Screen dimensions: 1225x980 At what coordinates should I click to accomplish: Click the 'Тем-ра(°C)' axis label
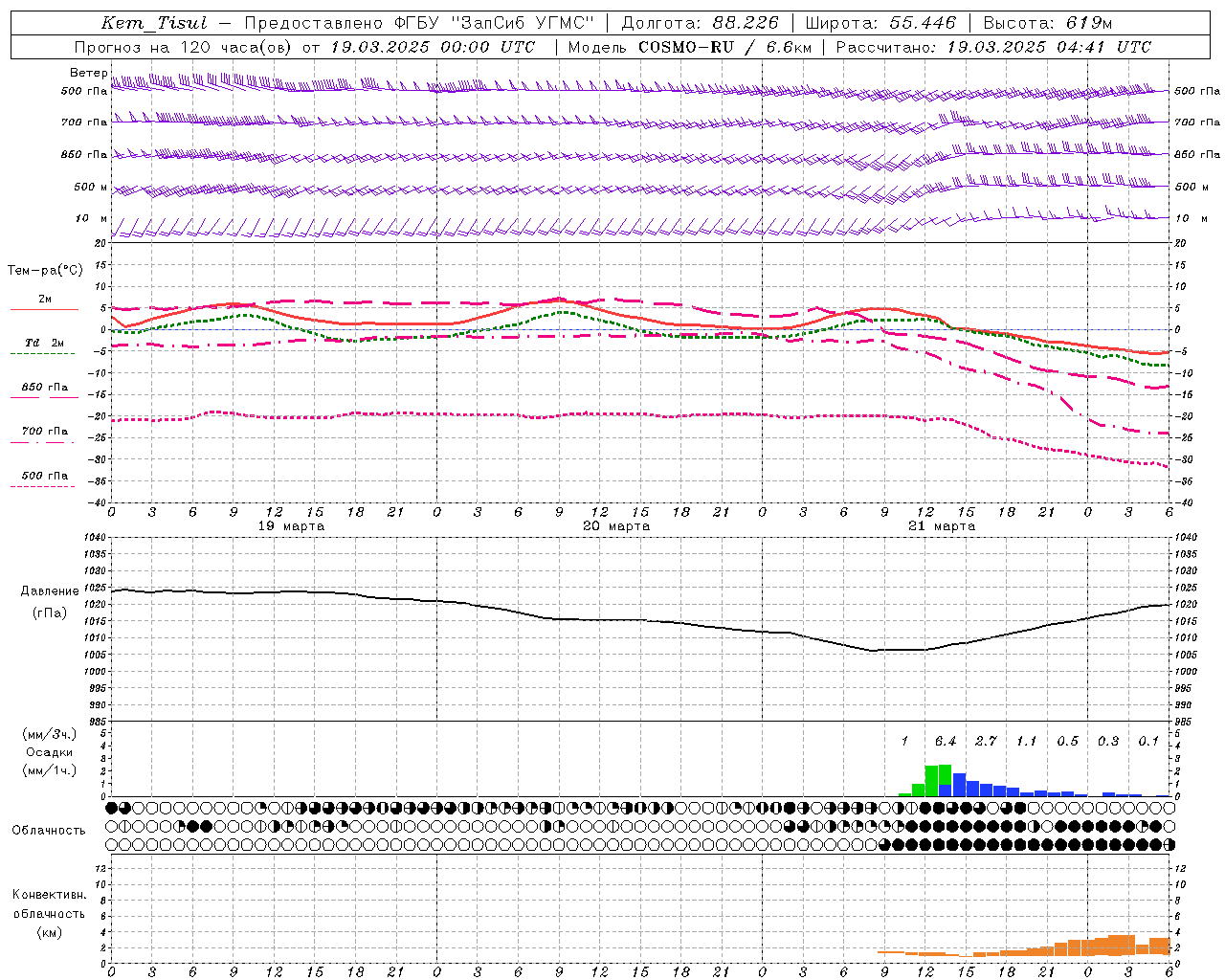click(45, 271)
